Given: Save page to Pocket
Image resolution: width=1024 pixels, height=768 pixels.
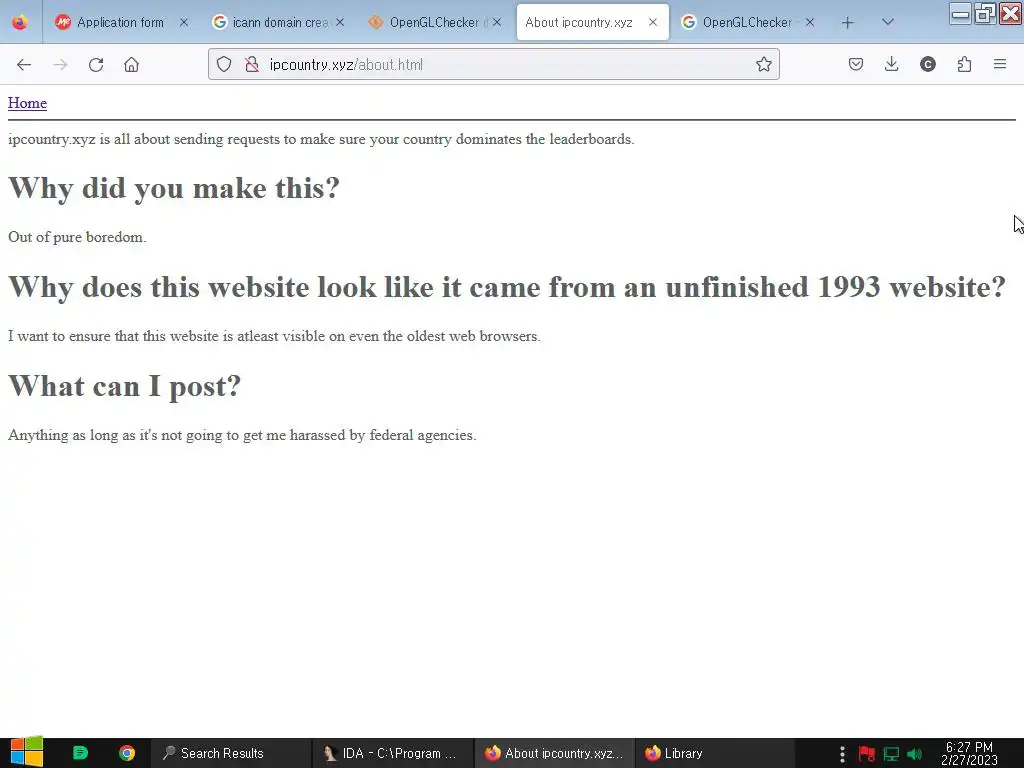Looking at the screenshot, I should tap(856, 64).
